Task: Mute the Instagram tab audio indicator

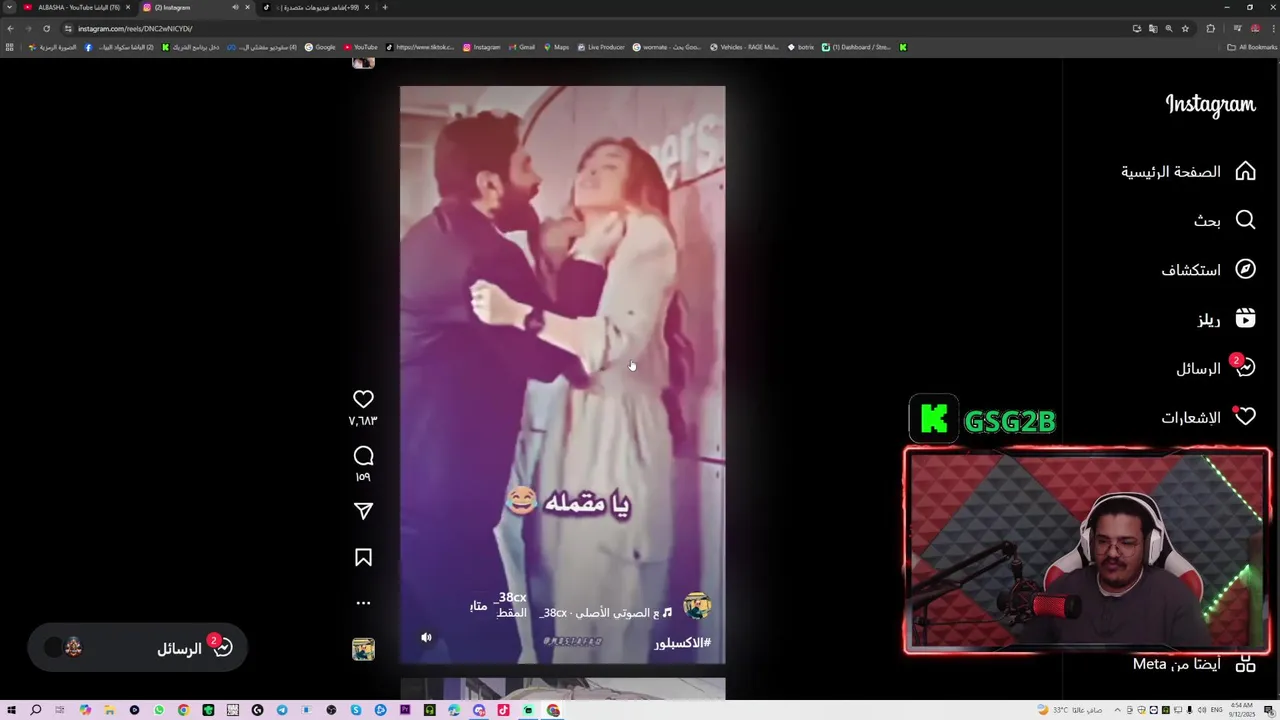Action: [235, 7]
